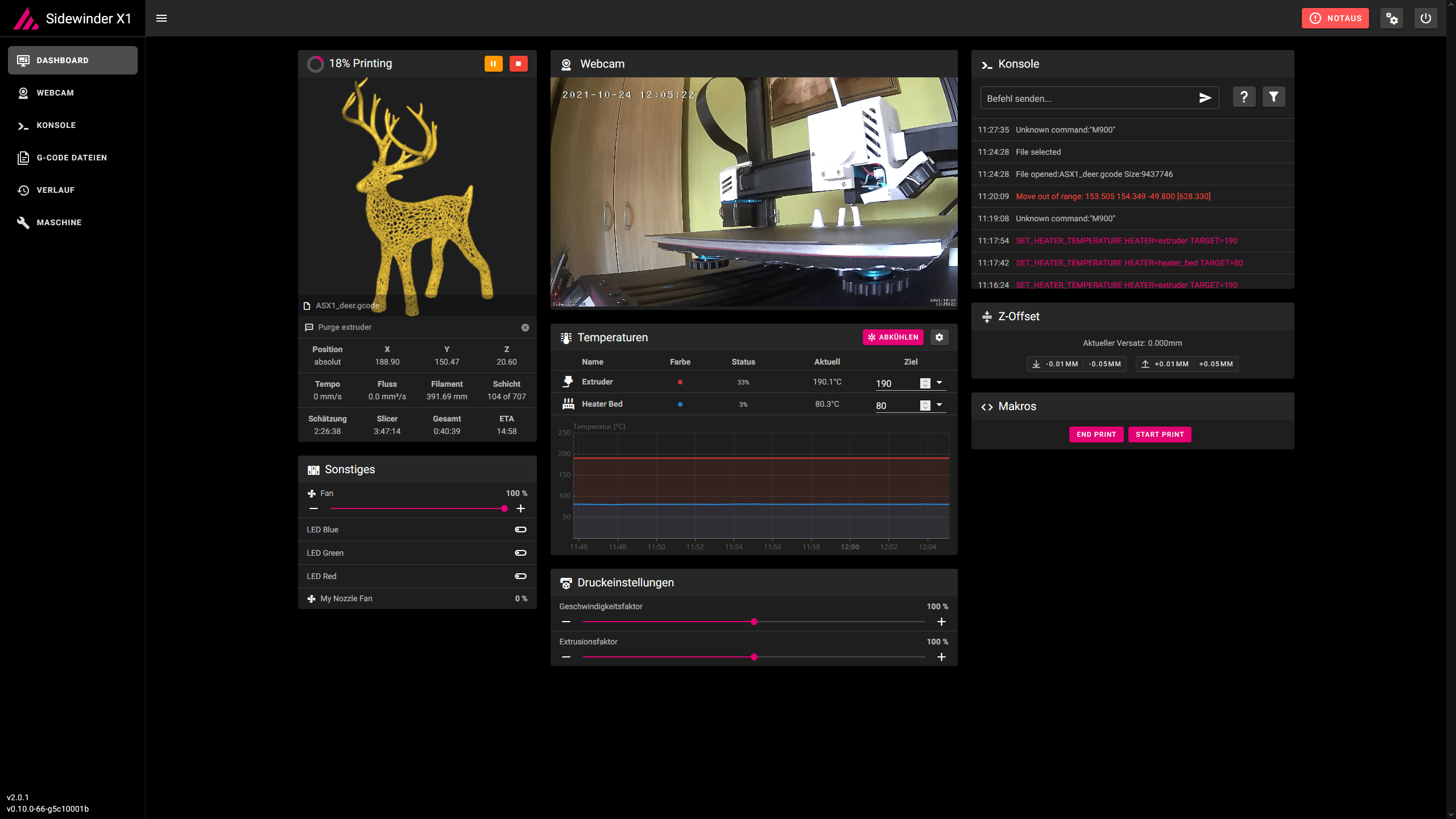The width and height of the screenshot is (1456, 819).
Task: Click the NOTAUS emergency stop button
Action: pyautogui.click(x=1335, y=18)
